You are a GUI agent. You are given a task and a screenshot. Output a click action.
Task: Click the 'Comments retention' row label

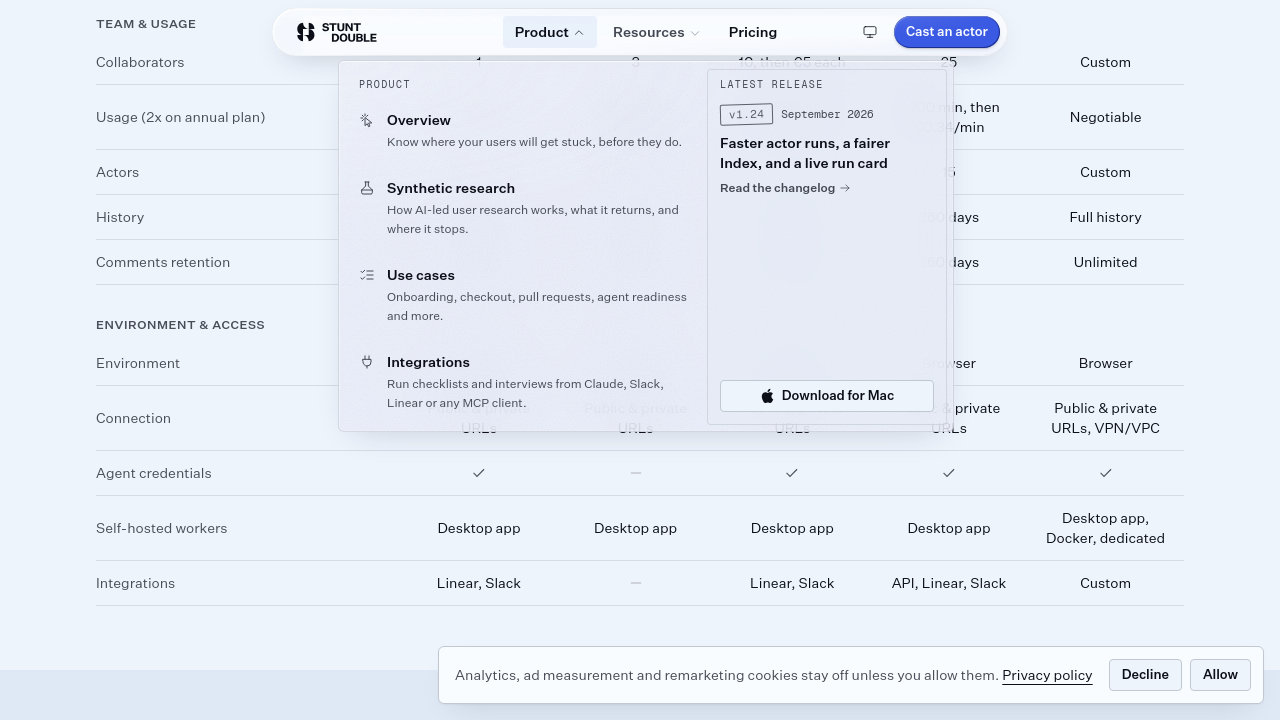163,262
